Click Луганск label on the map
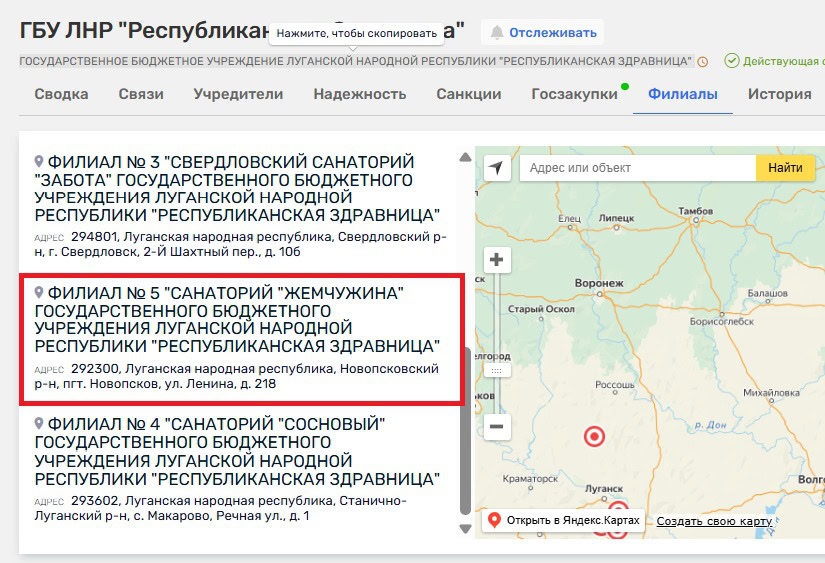This screenshot has width=825, height=563. 604,488
